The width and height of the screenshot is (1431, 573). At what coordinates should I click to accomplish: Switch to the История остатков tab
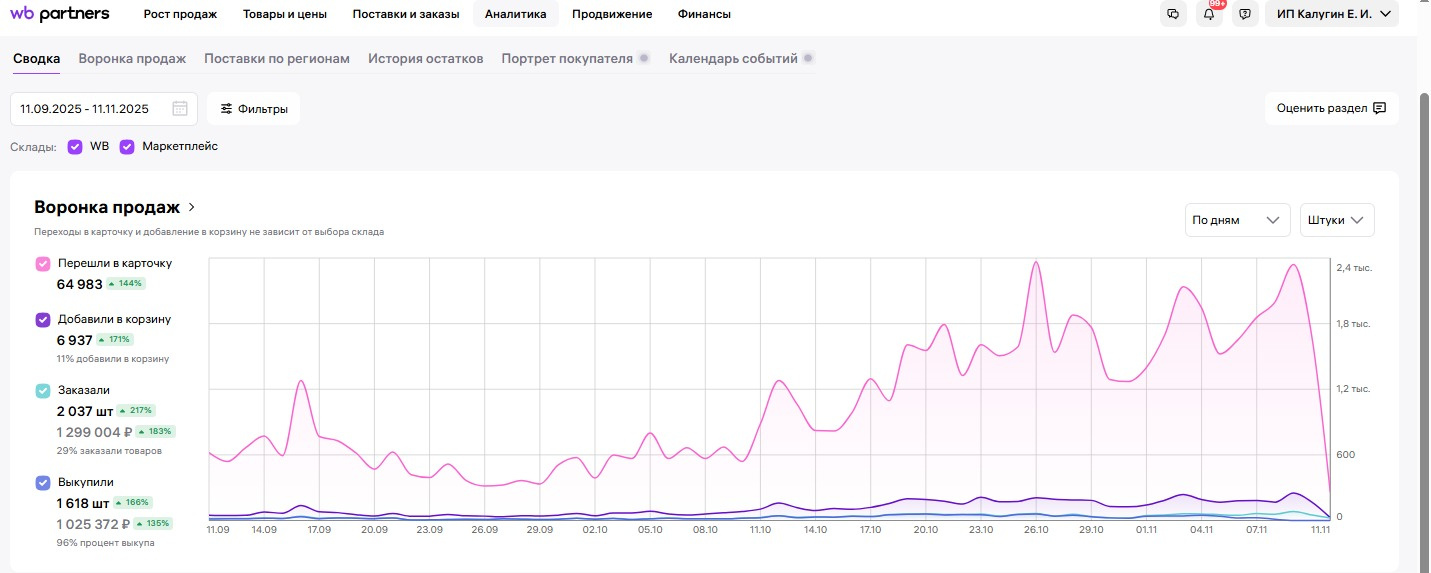click(x=426, y=58)
